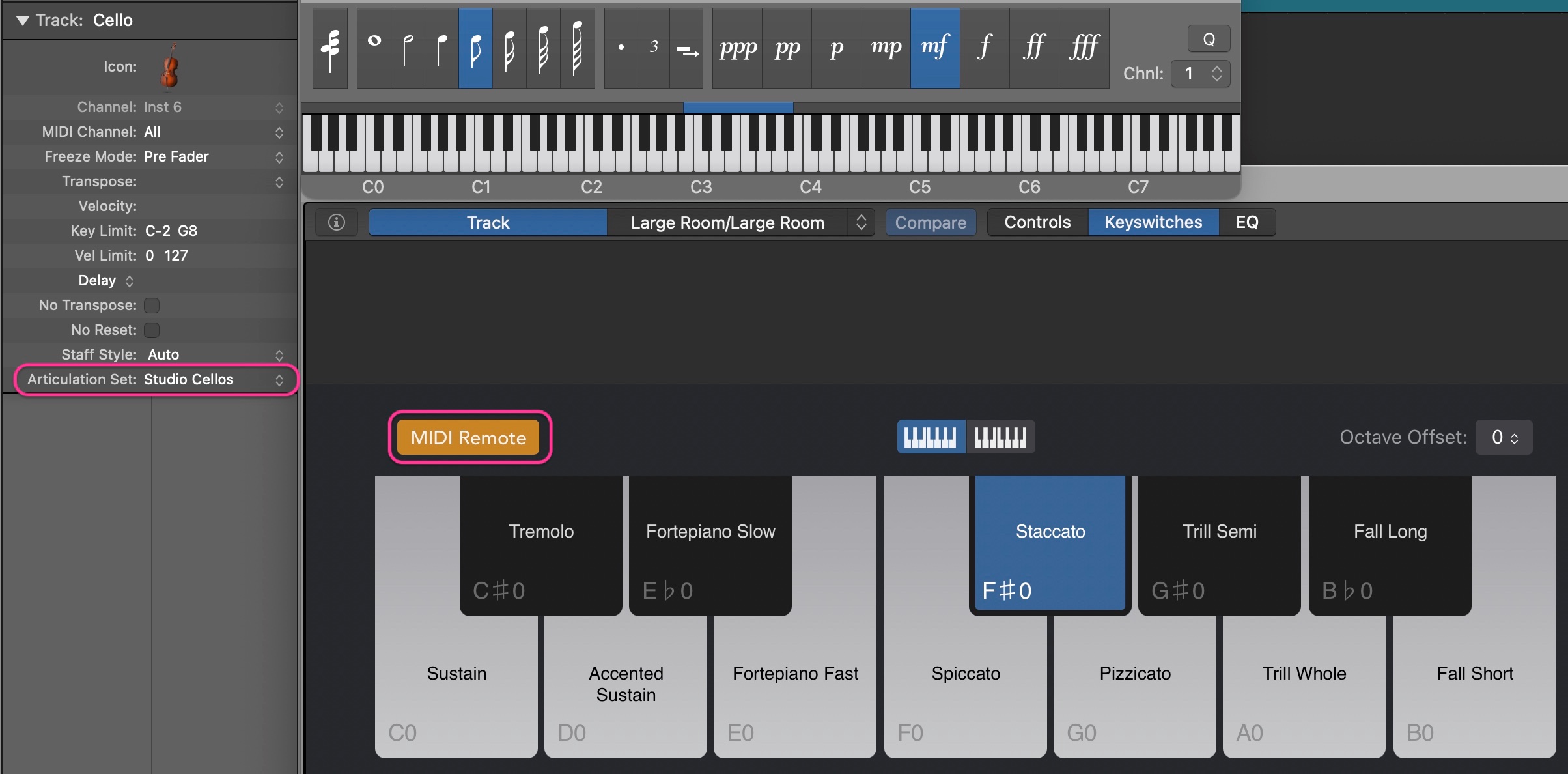Image resolution: width=1568 pixels, height=774 pixels.
Task: Collapse the Track Cello disclosure triangle
Action: coord(23,20)
